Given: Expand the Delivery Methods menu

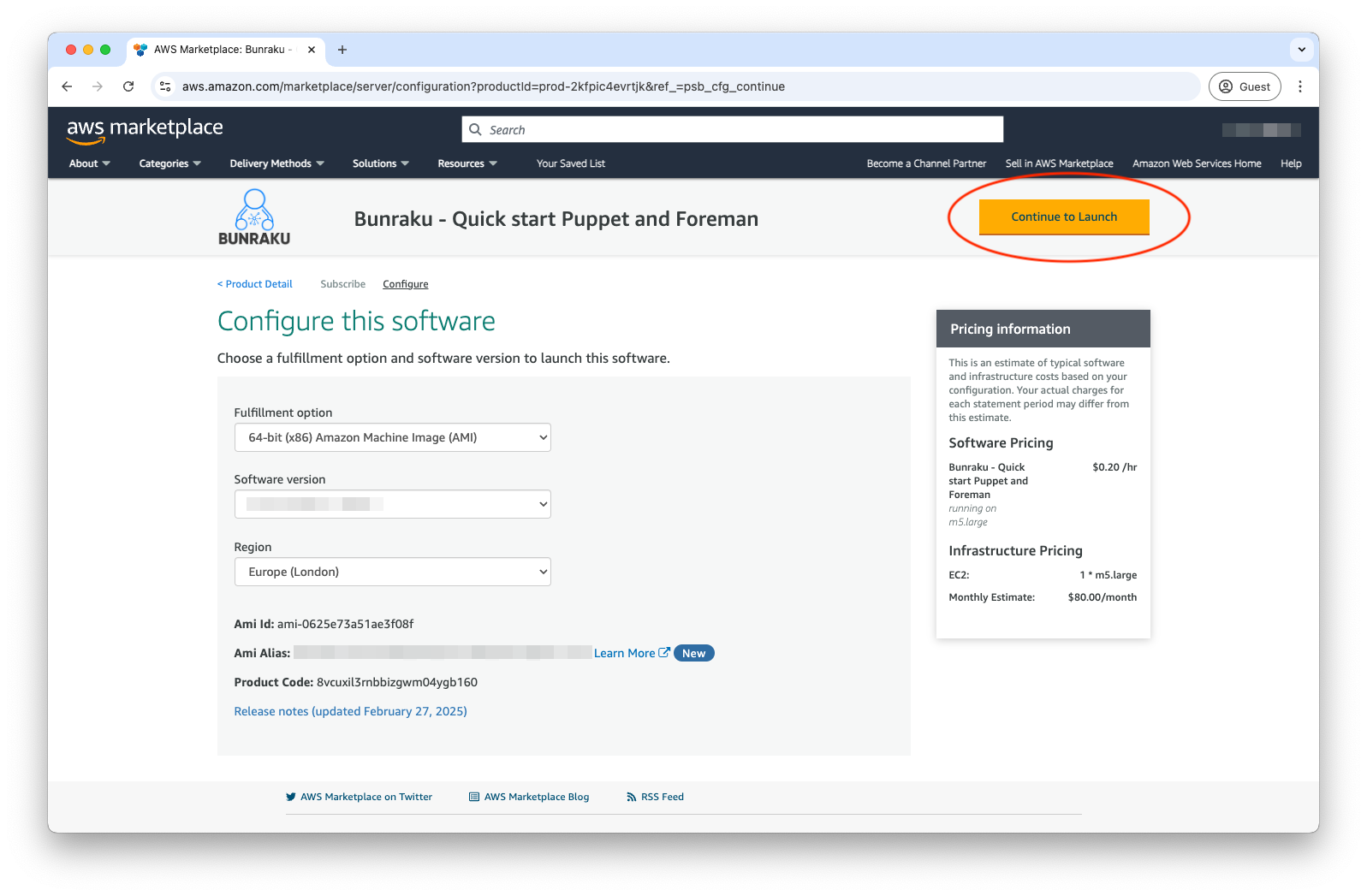Looking at the screenshot, I should point(276,163).
